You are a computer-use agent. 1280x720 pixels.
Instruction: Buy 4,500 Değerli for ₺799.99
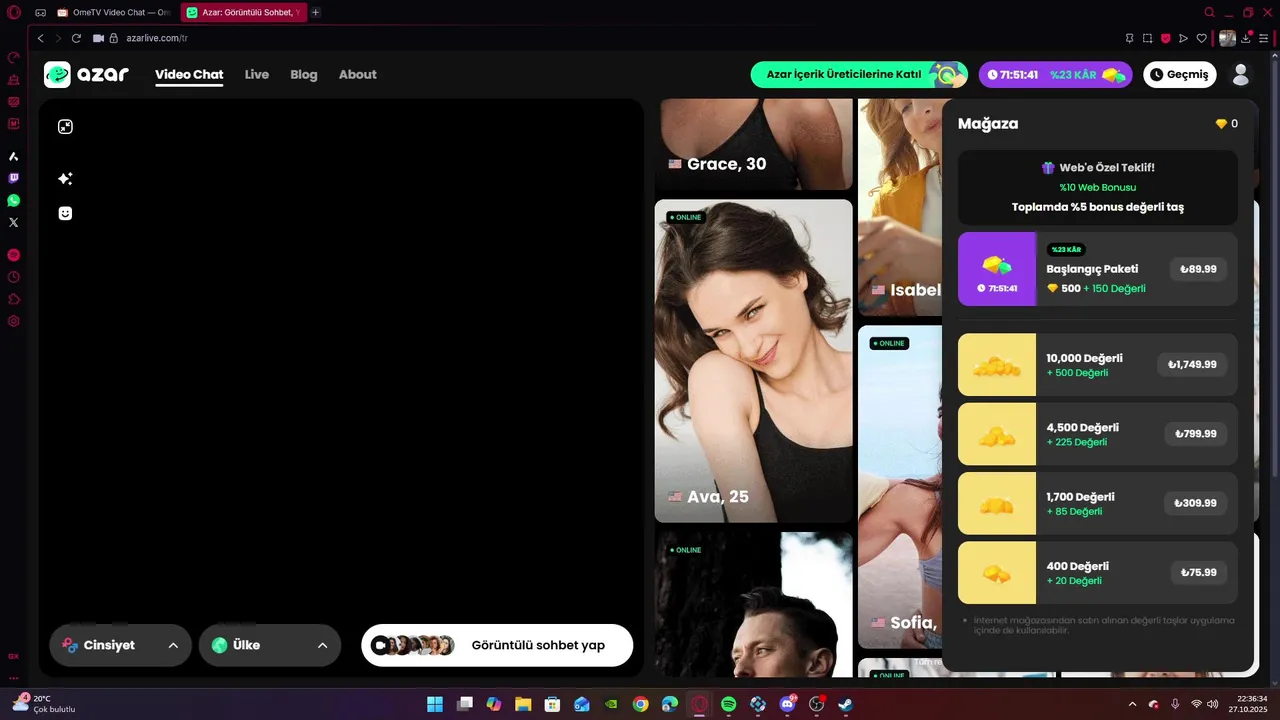tap(1196, 434)
